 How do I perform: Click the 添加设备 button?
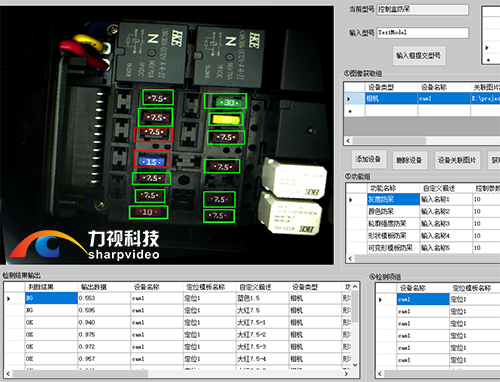[x=368, y=159]
